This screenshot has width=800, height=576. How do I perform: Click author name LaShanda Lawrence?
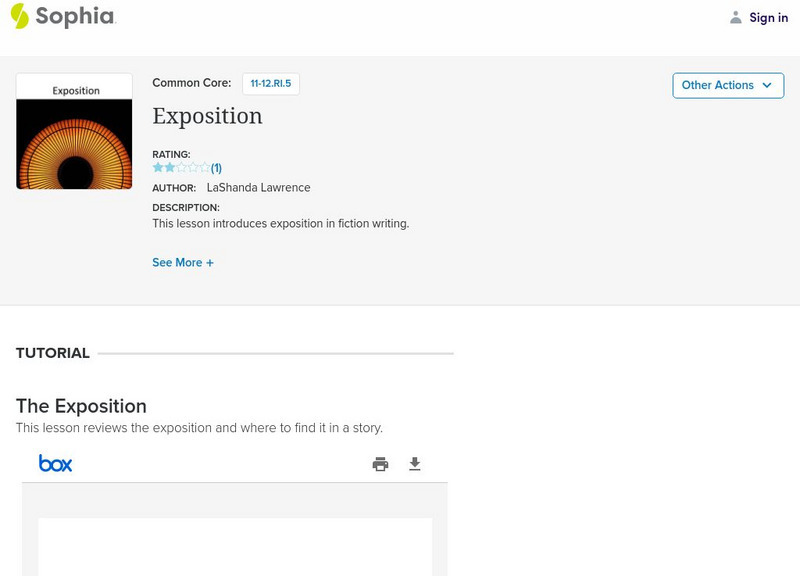pos(258,188)
